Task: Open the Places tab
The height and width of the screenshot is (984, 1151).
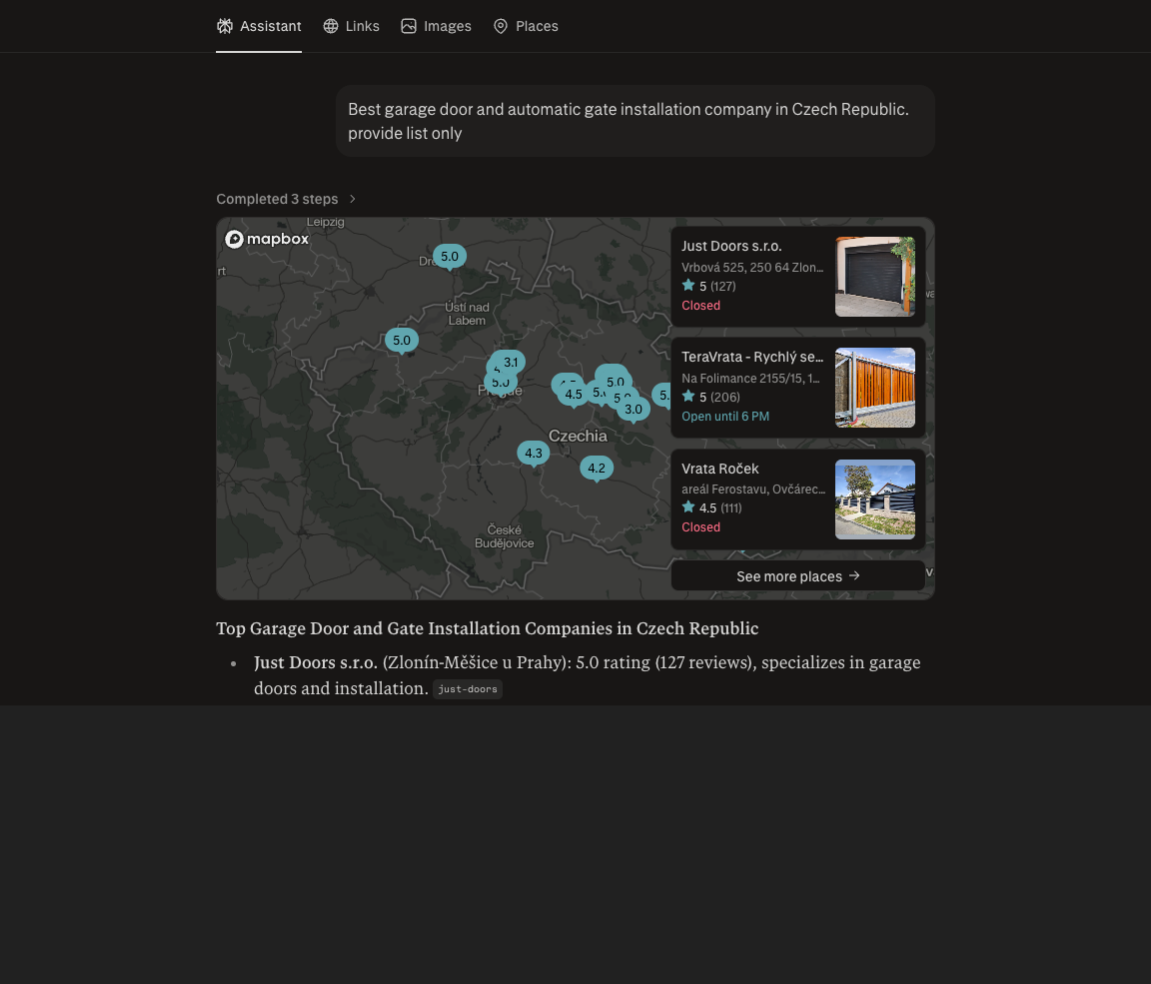Action: [526, 26]
